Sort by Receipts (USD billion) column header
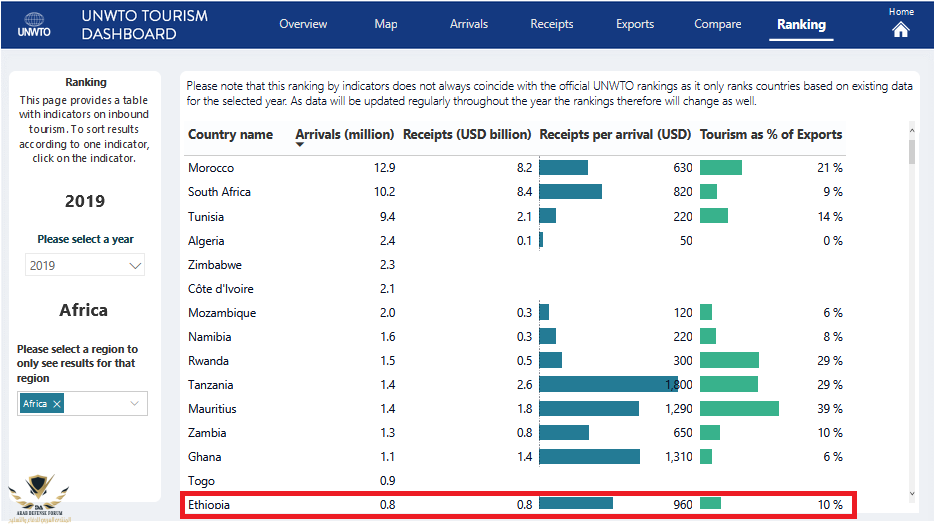937x525 pixels. (466, 134)
